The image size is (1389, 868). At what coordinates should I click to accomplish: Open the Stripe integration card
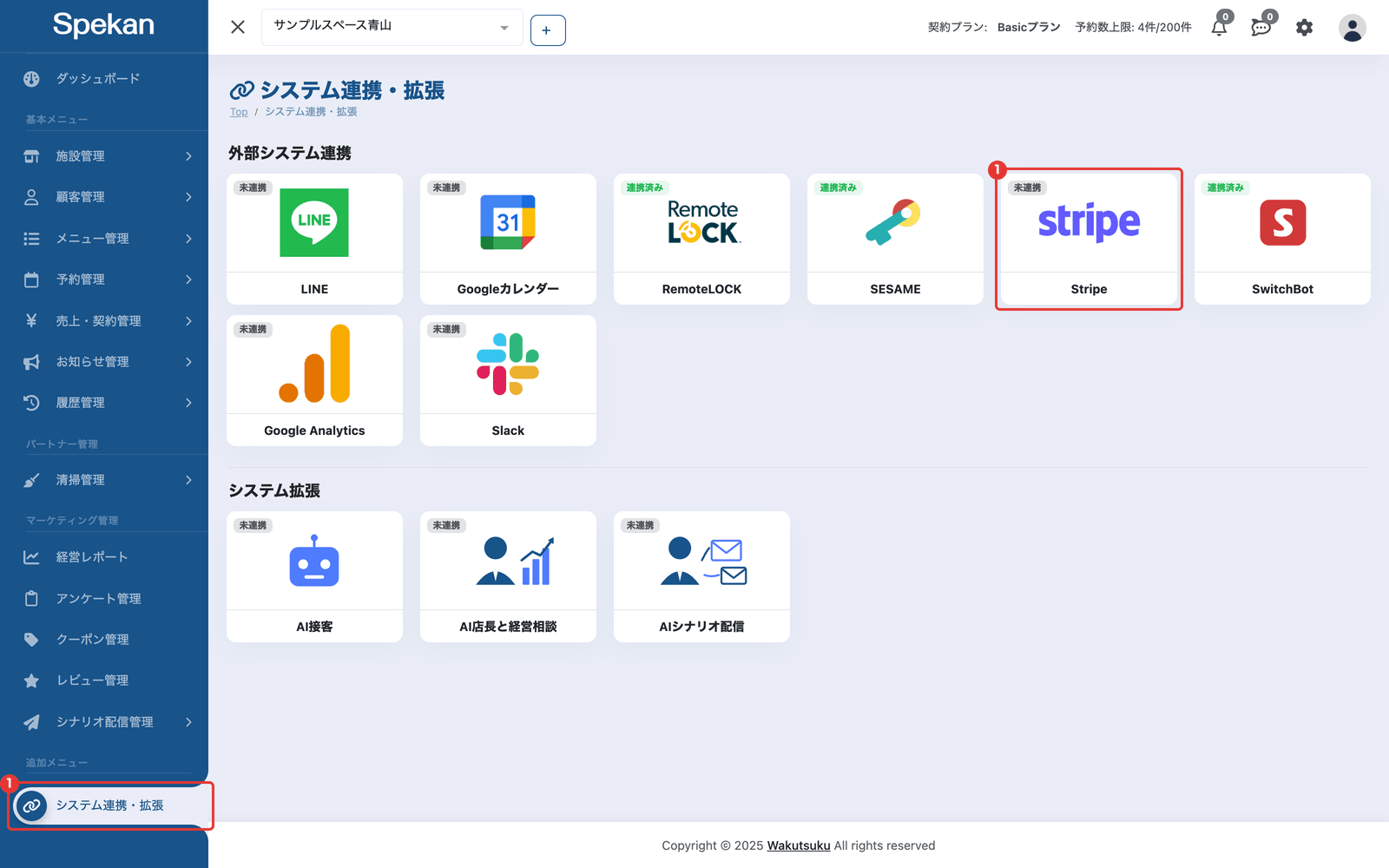pyautogui.click(x=1089, y=239)
